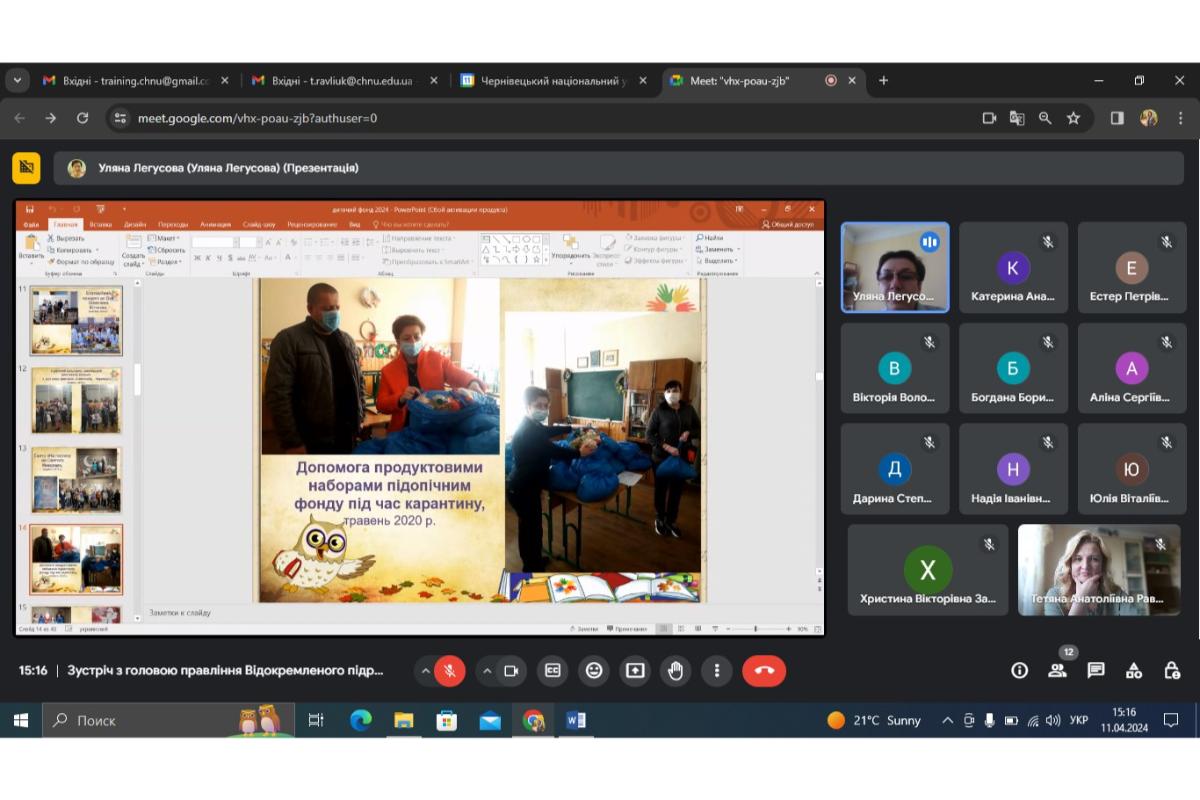Image resolution: width=1200 pixels, height=800 pixels.
Task: Click the present now icon
Action: point(635,671)
